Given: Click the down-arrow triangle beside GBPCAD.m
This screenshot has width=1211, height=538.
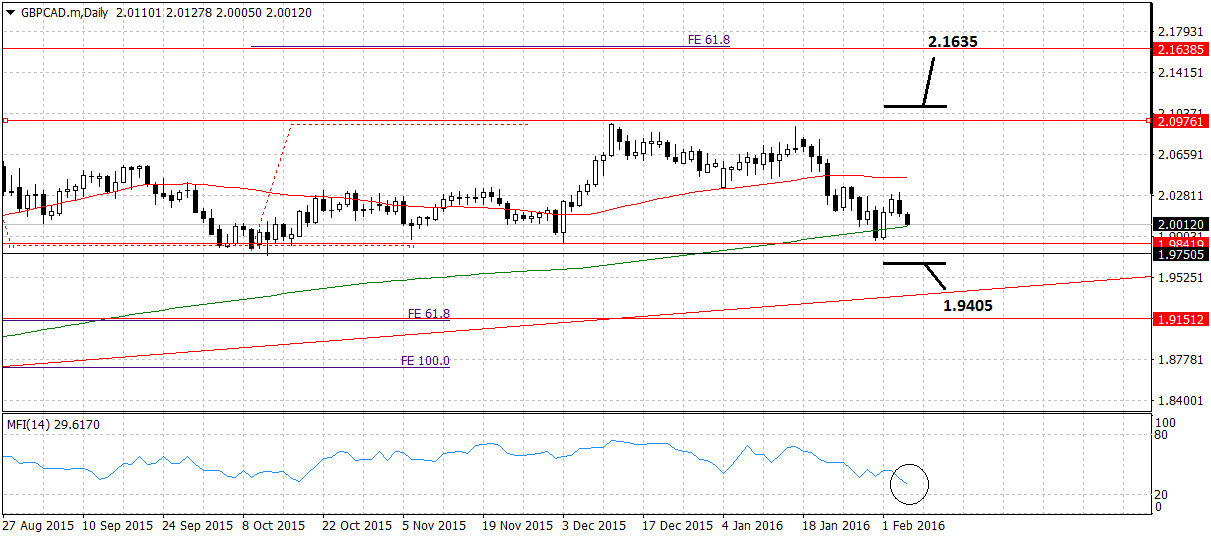Looking at the screenshot, I should pos(11,12).
